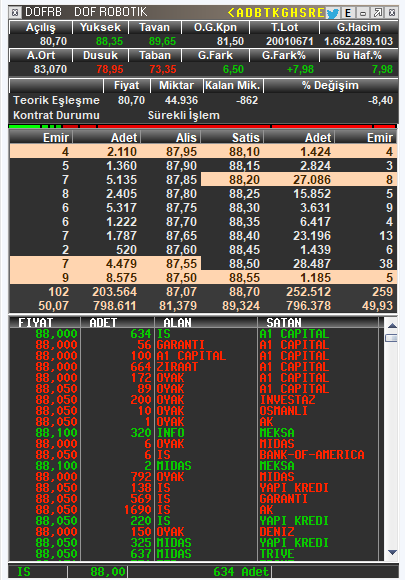The width and height of the screenshot is (405, 580).
Task: Click '634 Adet' in the status bar
Action: click(x=241, y=571)
